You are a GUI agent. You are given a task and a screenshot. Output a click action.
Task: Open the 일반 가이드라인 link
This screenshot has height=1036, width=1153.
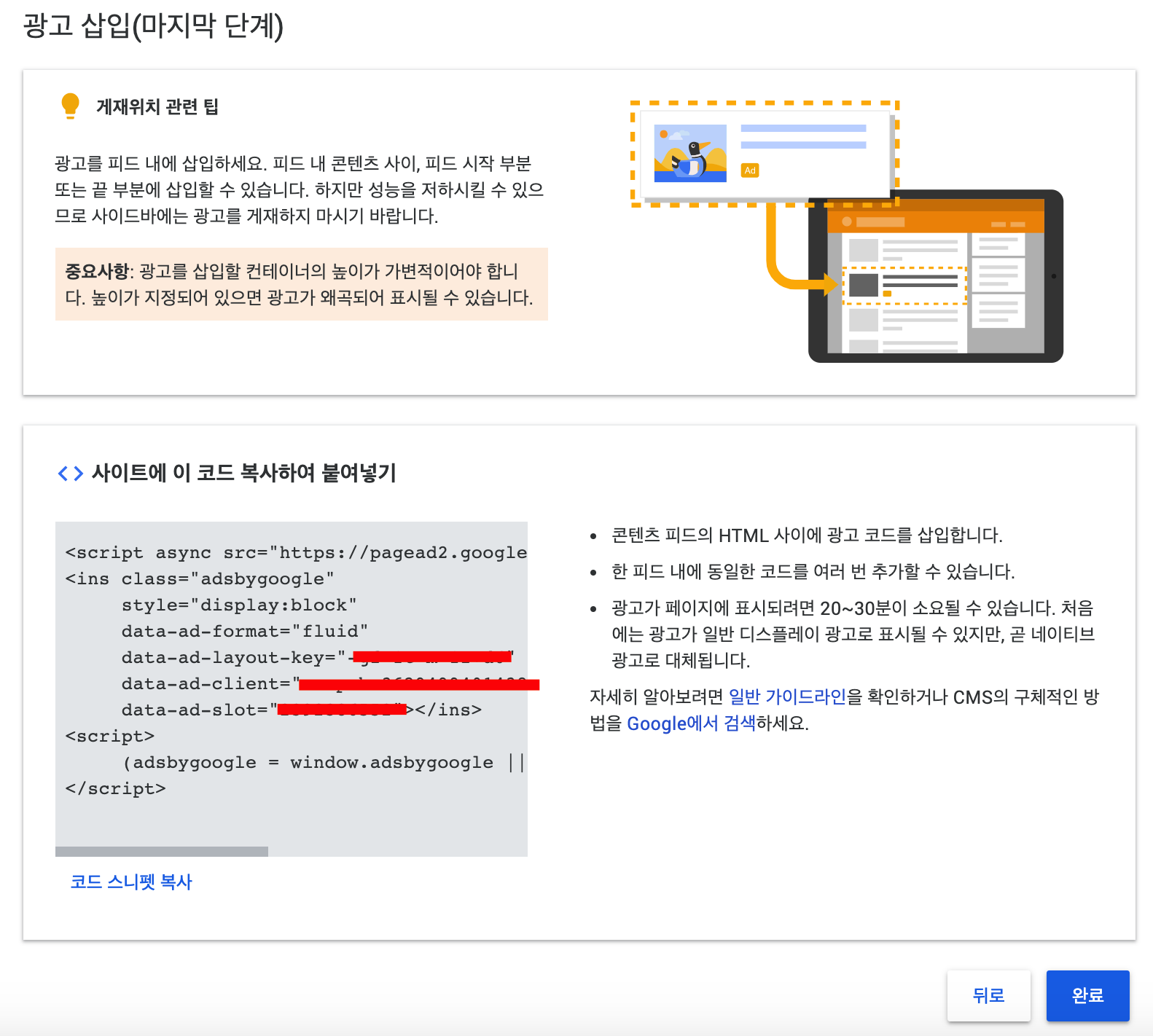[787, 696]
